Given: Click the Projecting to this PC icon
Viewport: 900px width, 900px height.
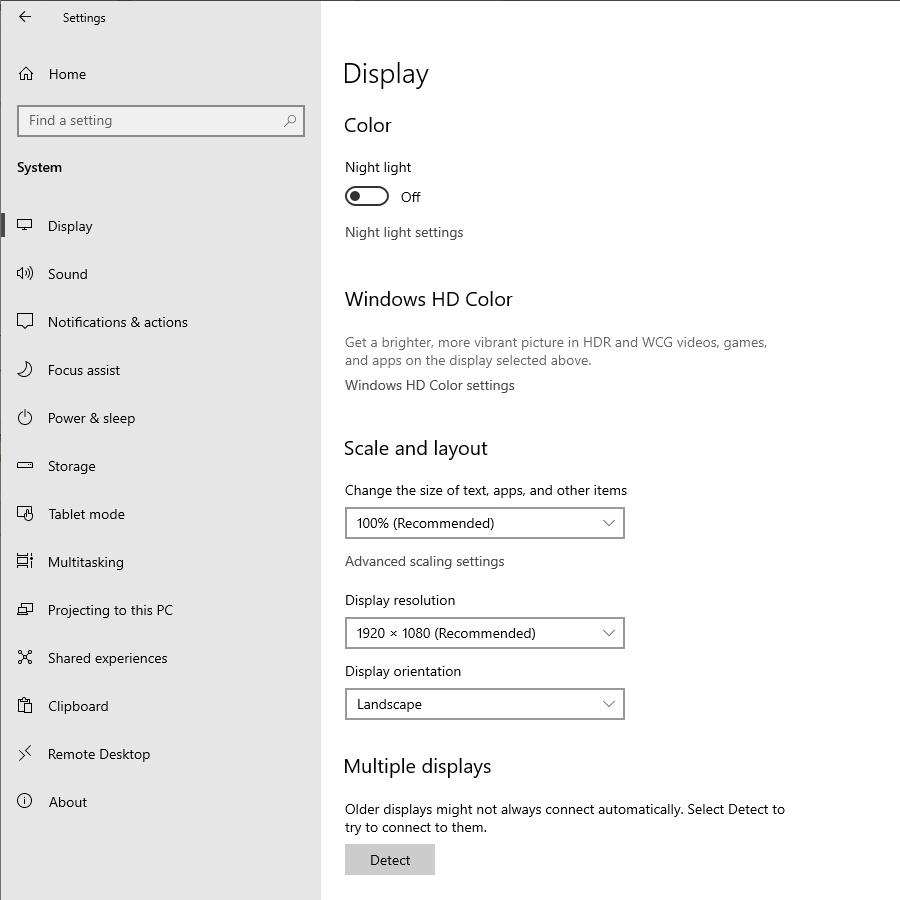Looking at the screenshot, I should (x=25, y=609).
